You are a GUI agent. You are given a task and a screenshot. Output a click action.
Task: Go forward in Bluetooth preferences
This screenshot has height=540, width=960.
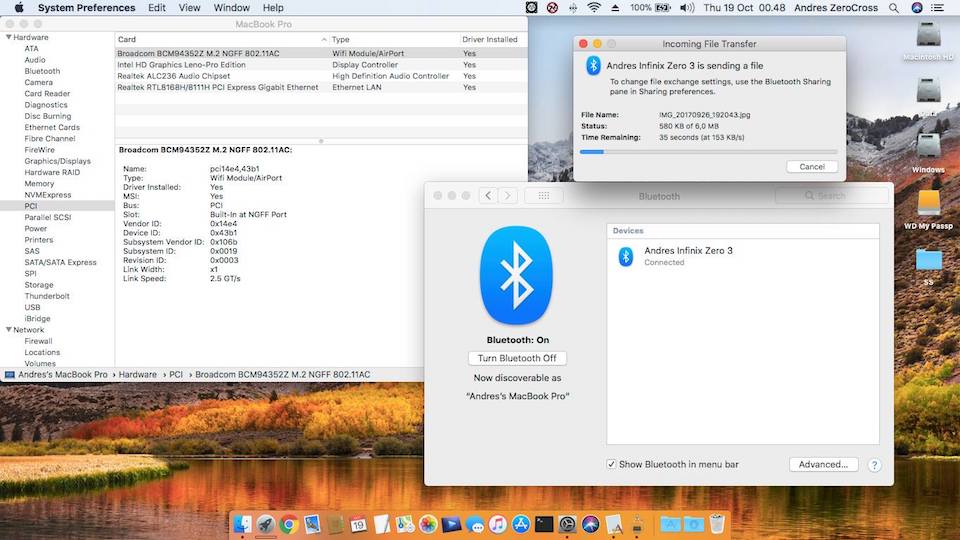[508, 195]
